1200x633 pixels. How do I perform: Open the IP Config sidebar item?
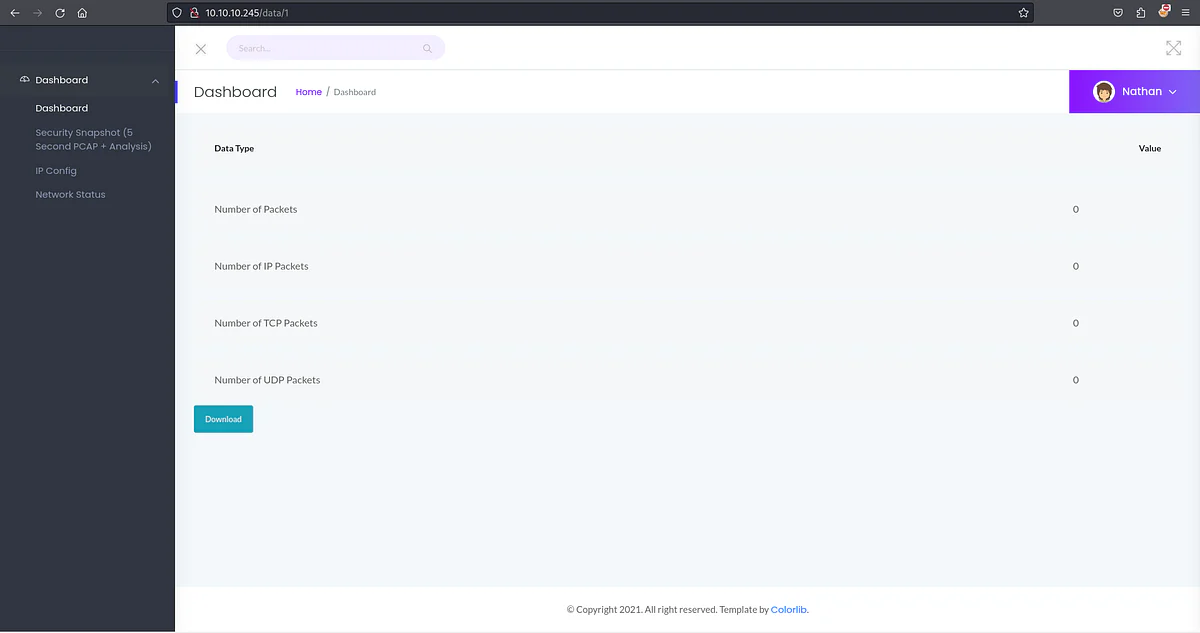point(56,171)
